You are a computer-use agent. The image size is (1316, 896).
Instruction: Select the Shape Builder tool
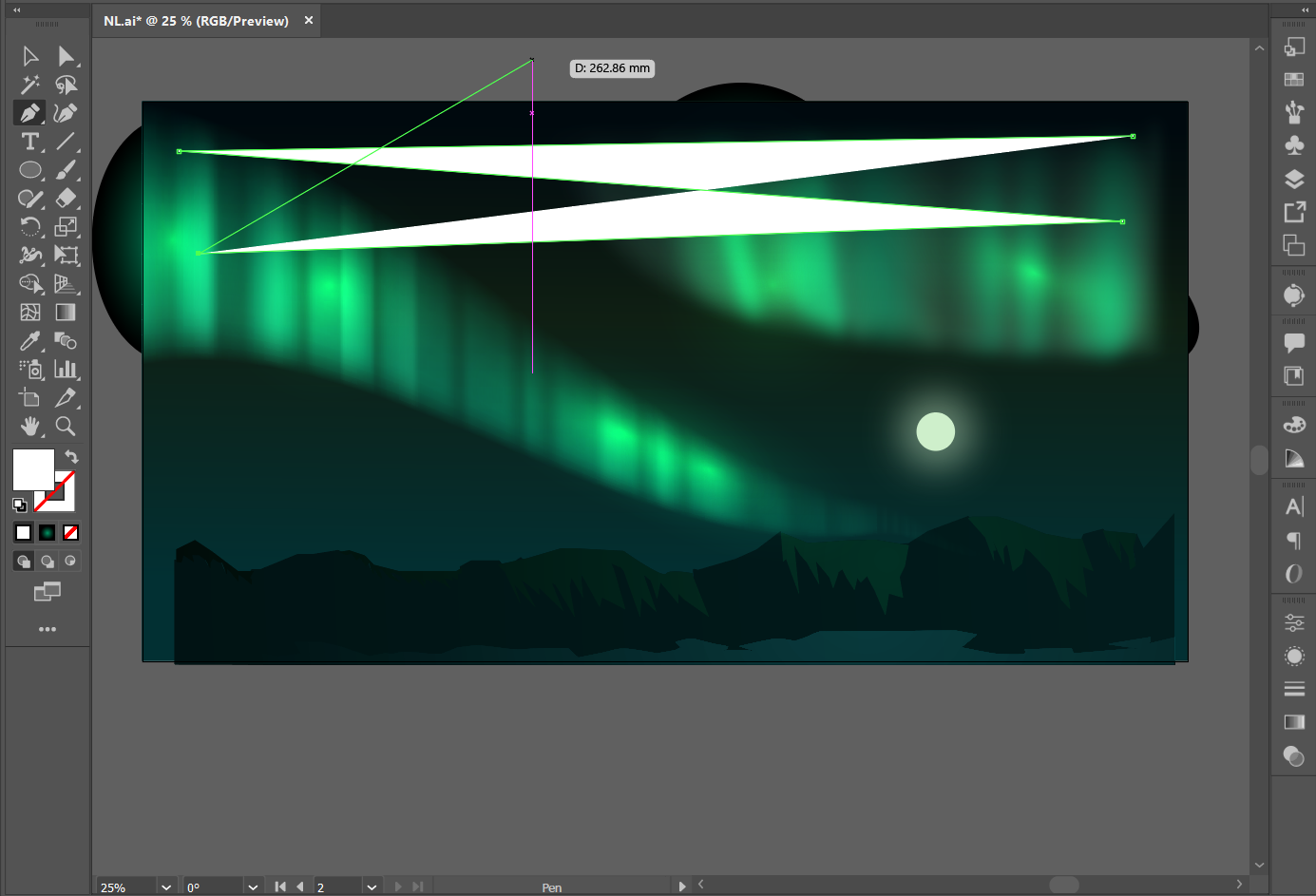pyautogui.click(x=30, y=284)
